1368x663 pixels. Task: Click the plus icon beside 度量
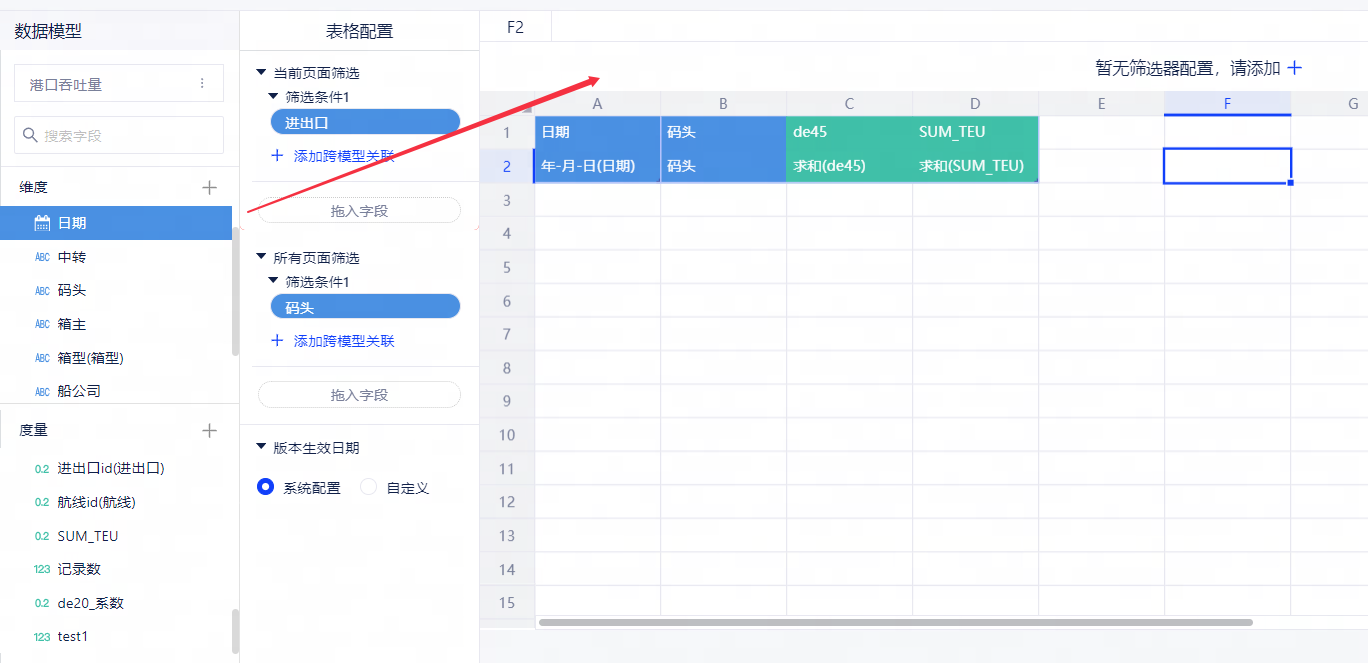point(209,430)
